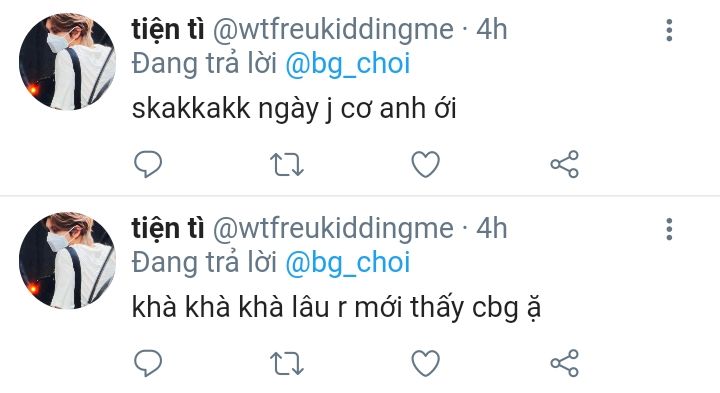The image size is (720, 393).
Task: Open tiện tì avatar on second tweet
Action: pyautogui.click(x=67, y=260)
